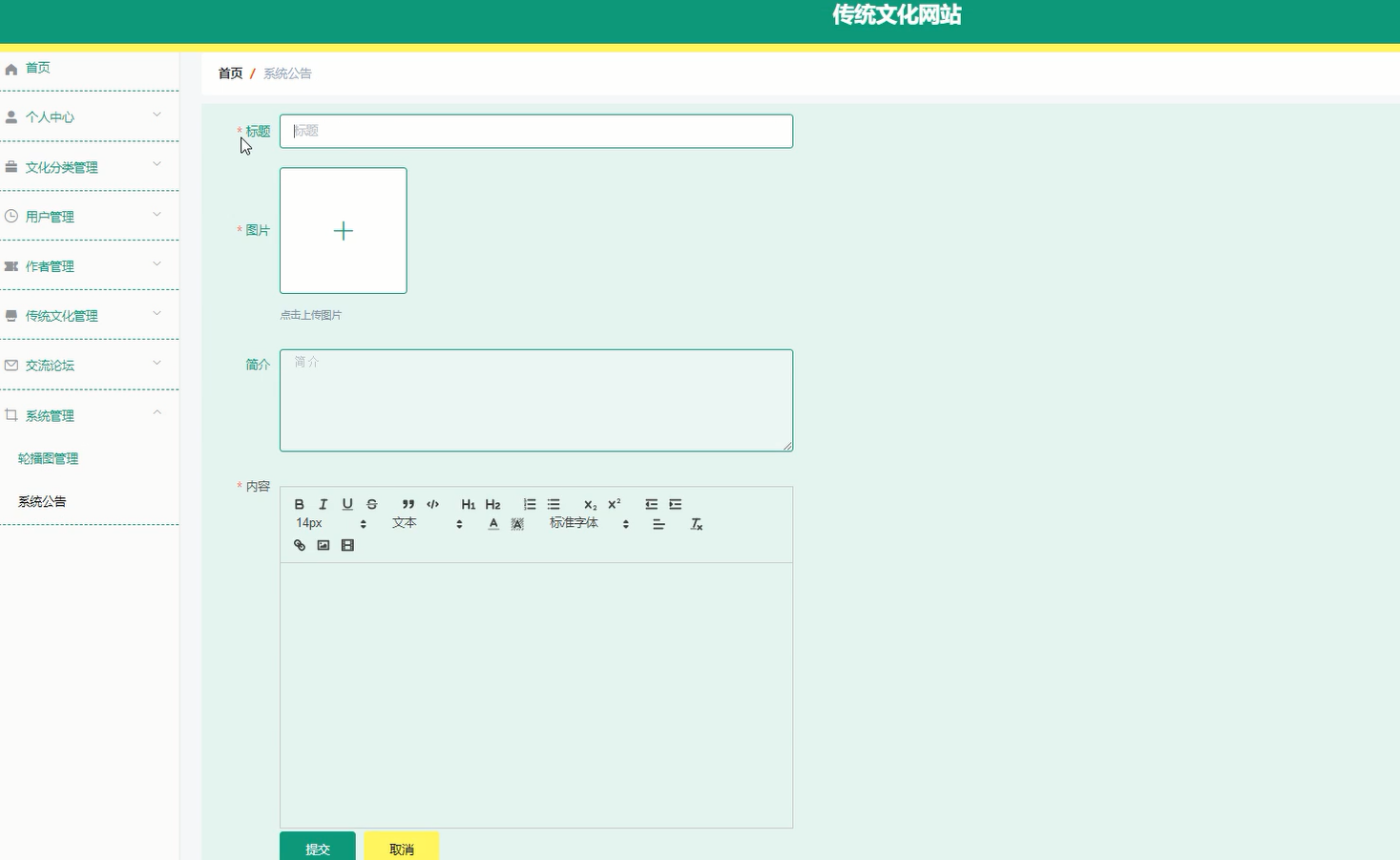Image resolution: width=1400 pixels, height=860 pixels.
Task: Focus the 标题 title input field
Action: click(536, 131)
